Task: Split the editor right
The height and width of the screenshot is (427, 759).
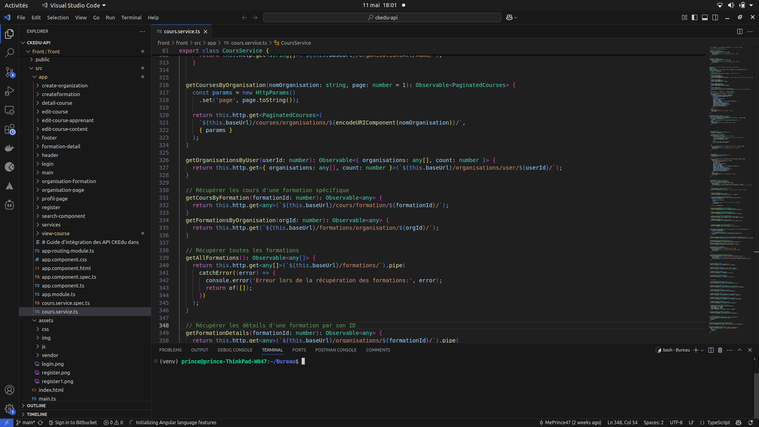Action: [x=740, y=31]
